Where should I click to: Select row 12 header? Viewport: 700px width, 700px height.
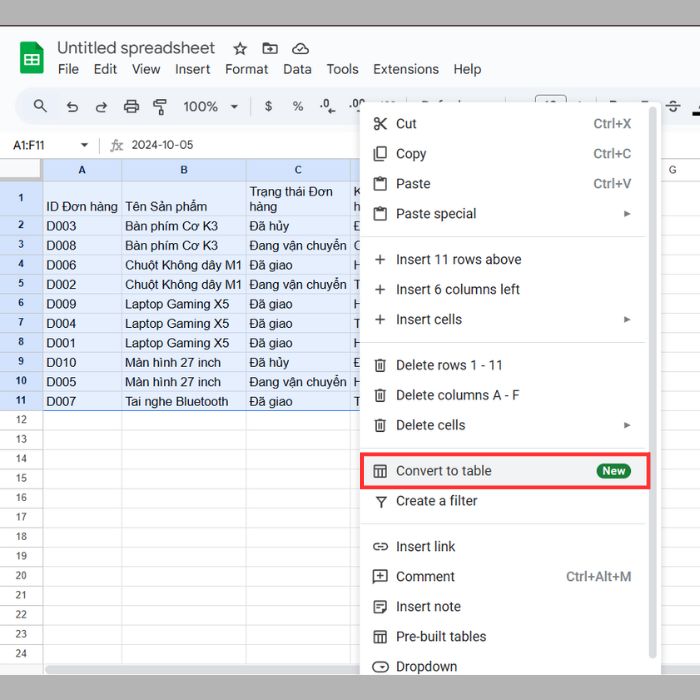coord(21,420)
